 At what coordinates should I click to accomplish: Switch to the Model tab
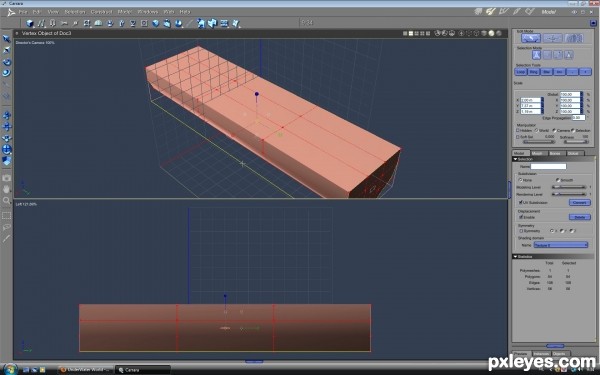pos(519,153)
